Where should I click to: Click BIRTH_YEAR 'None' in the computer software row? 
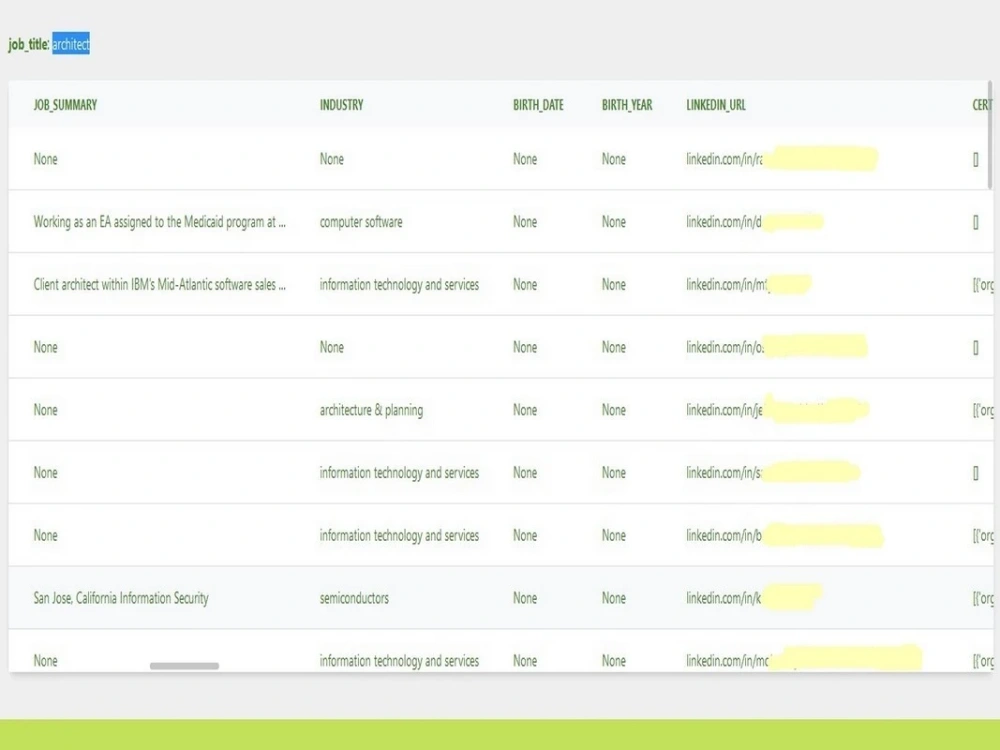pos(614,222)
